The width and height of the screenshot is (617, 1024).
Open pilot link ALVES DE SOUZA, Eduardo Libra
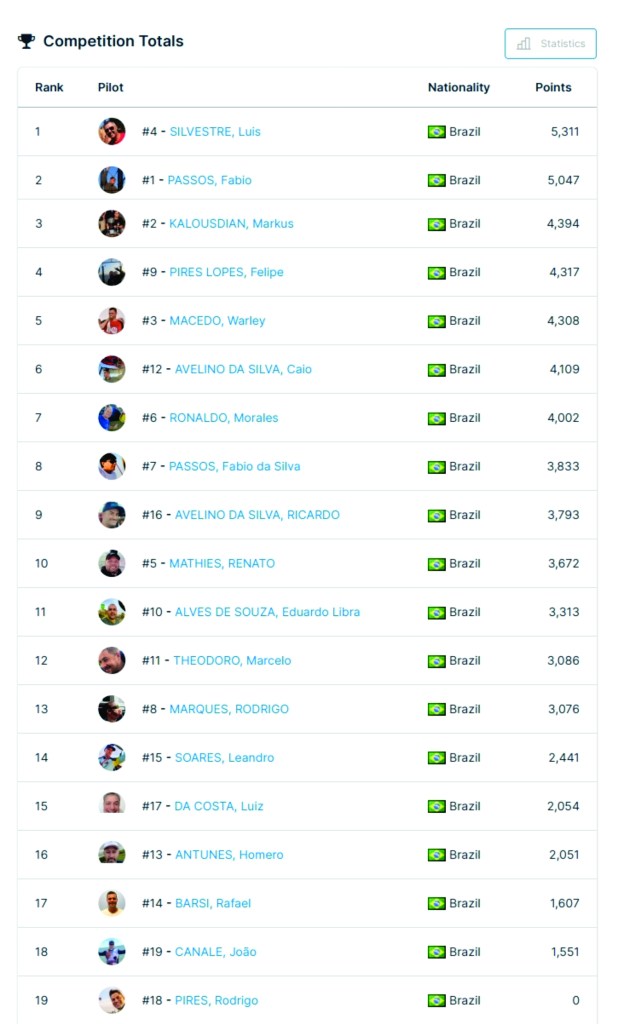(x=267, y=612)
